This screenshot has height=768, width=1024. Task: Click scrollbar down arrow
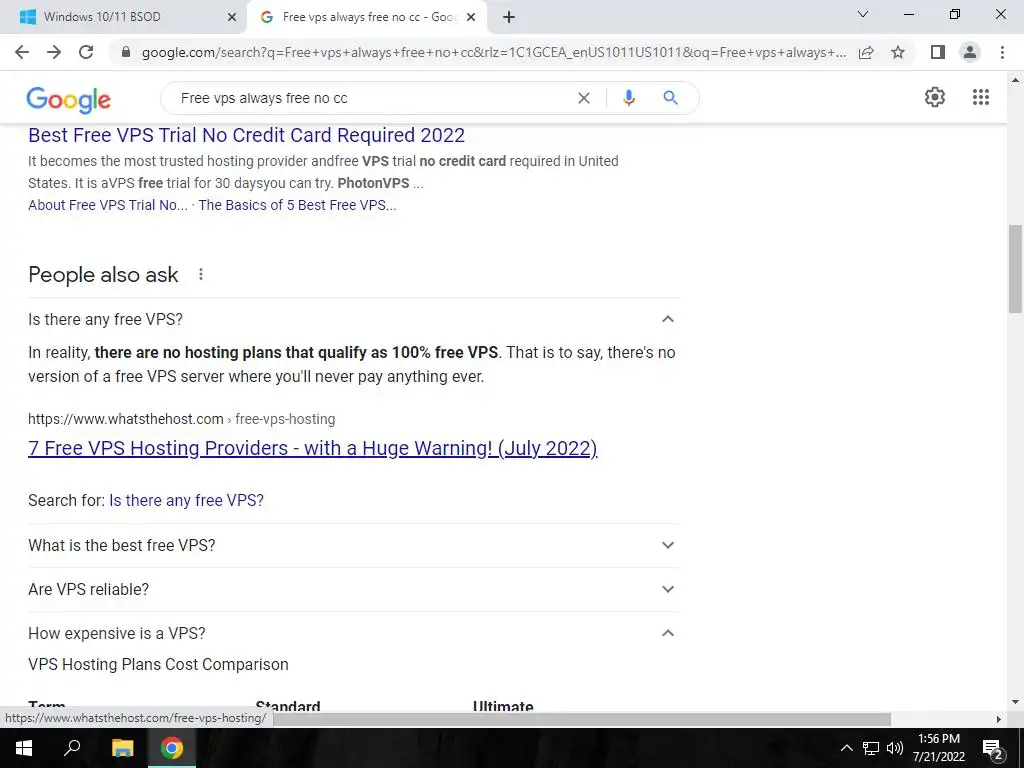(x=1015, y=703)
